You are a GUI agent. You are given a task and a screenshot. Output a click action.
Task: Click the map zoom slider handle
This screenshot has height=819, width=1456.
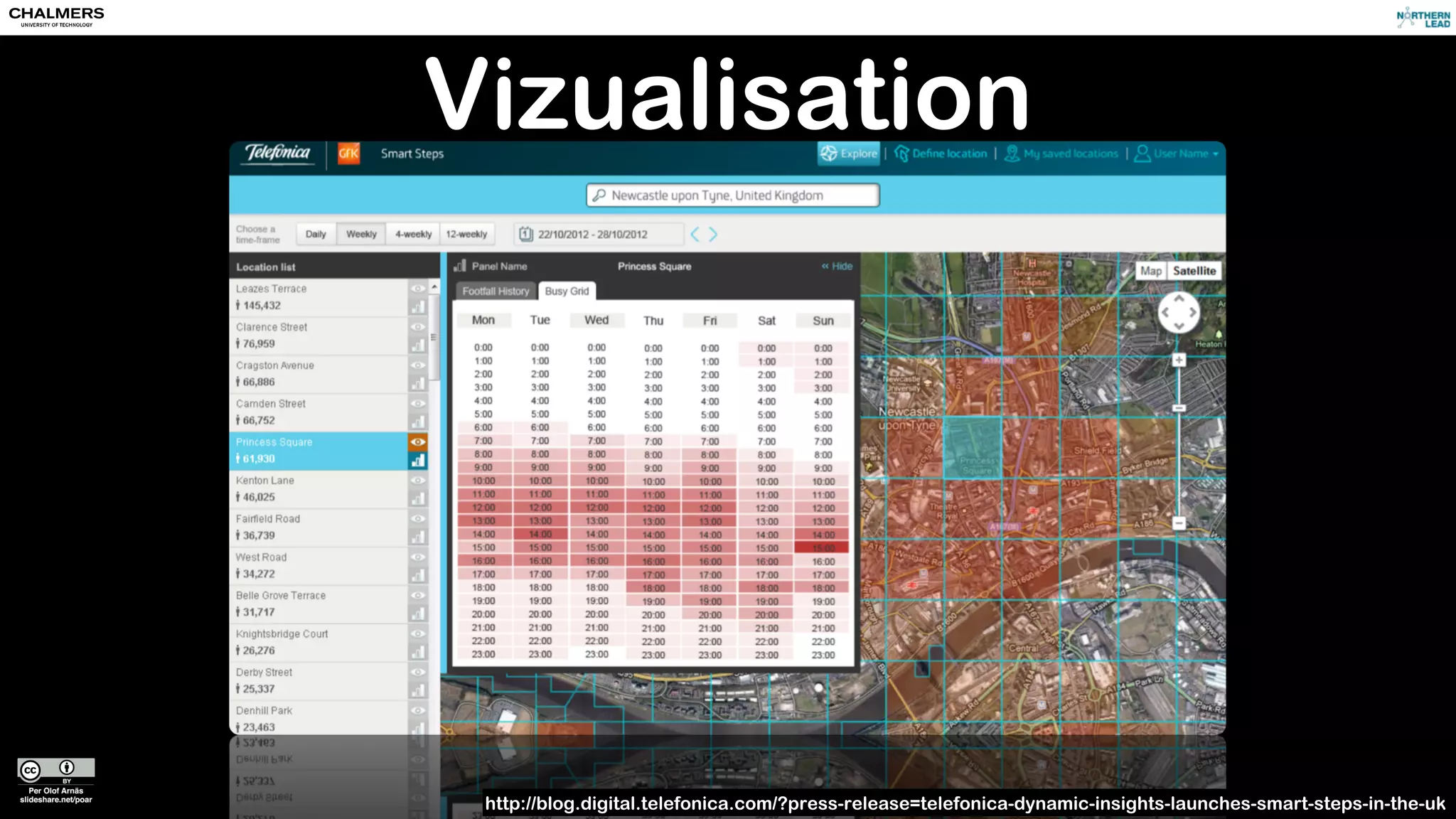[x=1179, y=408]
